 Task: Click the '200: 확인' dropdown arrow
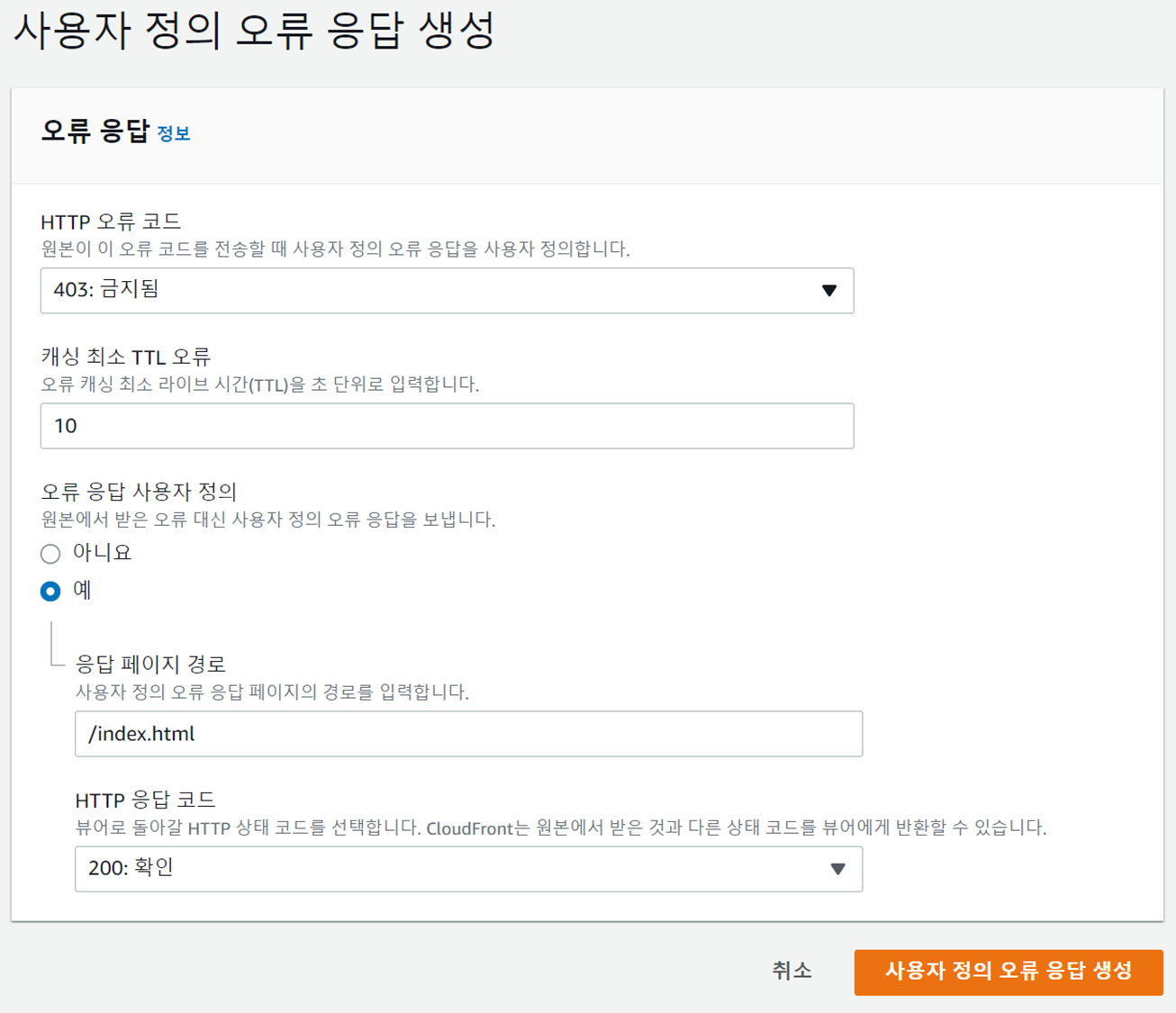coord(838,869)
